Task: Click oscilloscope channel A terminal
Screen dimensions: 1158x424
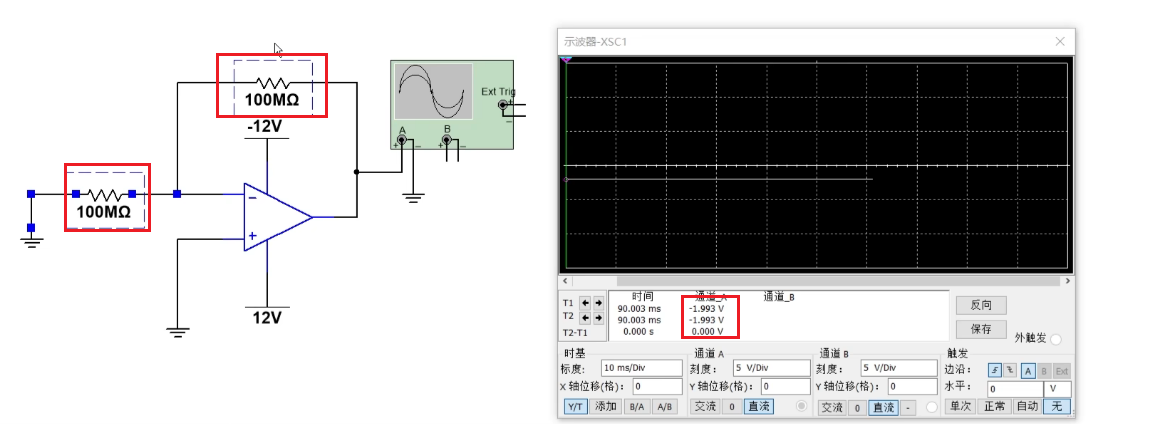Action: pyautogui.click(x=402, y=140)
